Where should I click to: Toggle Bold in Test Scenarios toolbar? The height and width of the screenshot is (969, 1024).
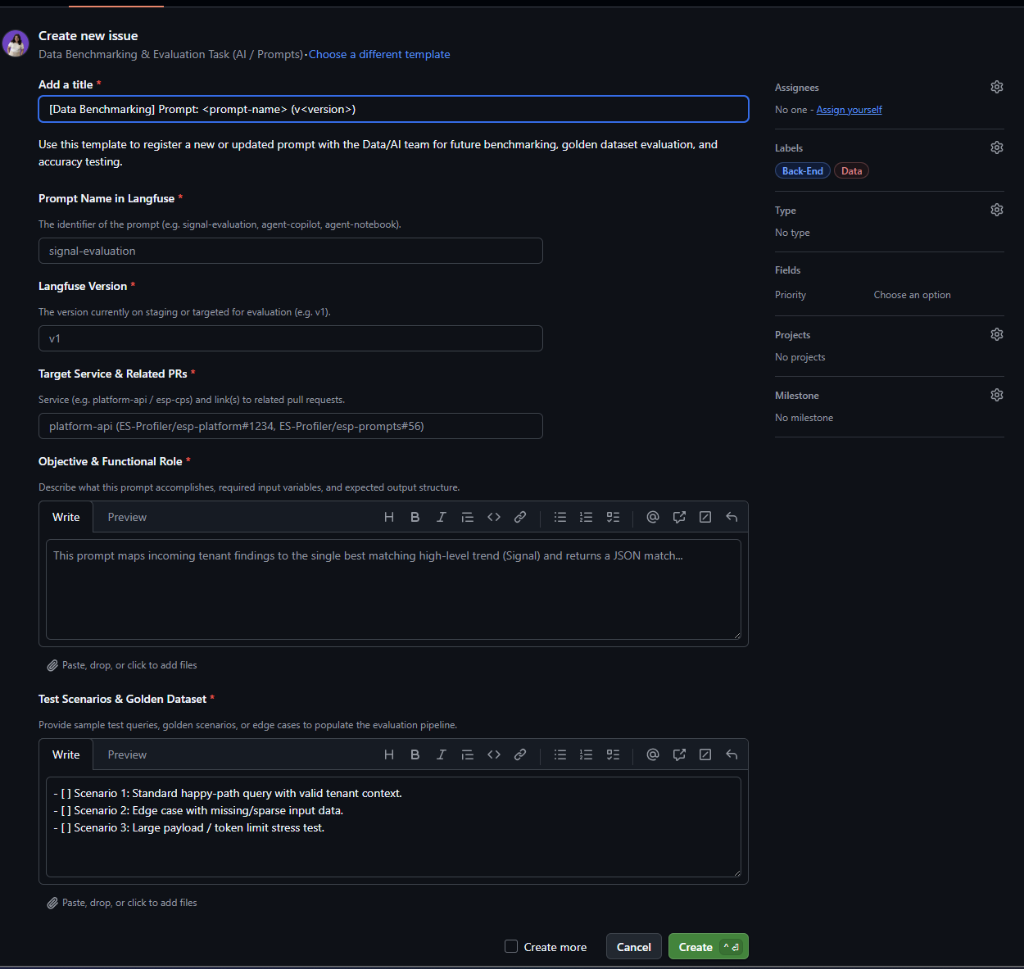click(x=415, y=755)
